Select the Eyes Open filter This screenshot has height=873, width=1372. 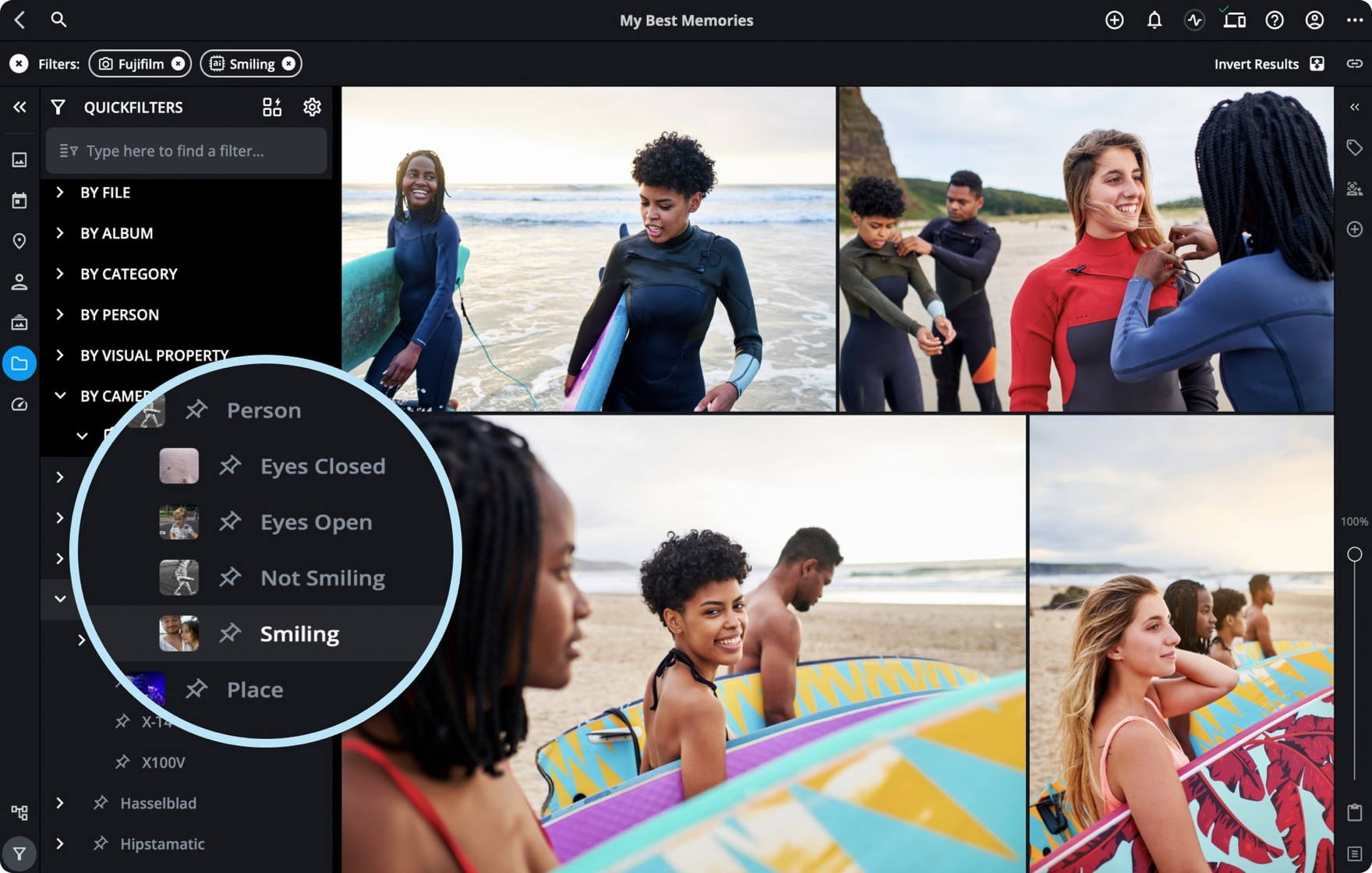point(316,522)
